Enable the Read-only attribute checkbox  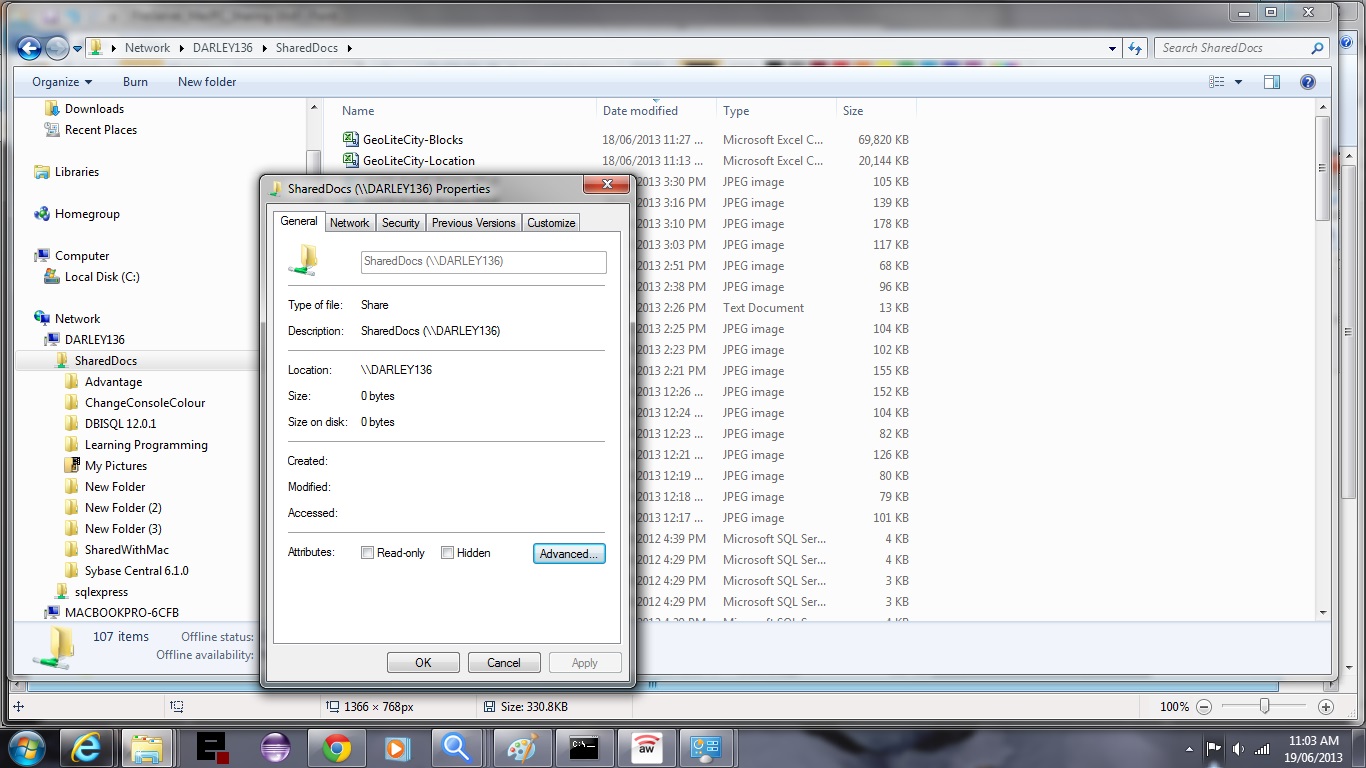368,553
